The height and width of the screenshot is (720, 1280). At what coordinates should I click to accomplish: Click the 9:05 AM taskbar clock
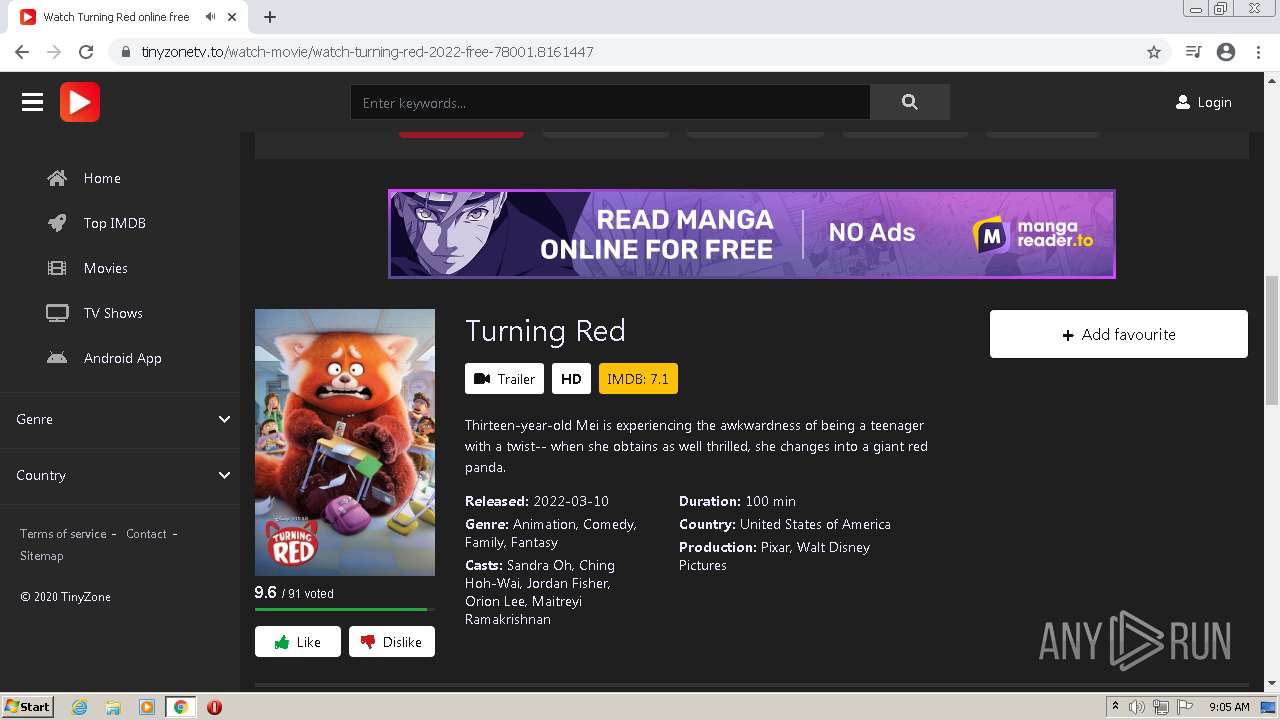[1229, 707]
